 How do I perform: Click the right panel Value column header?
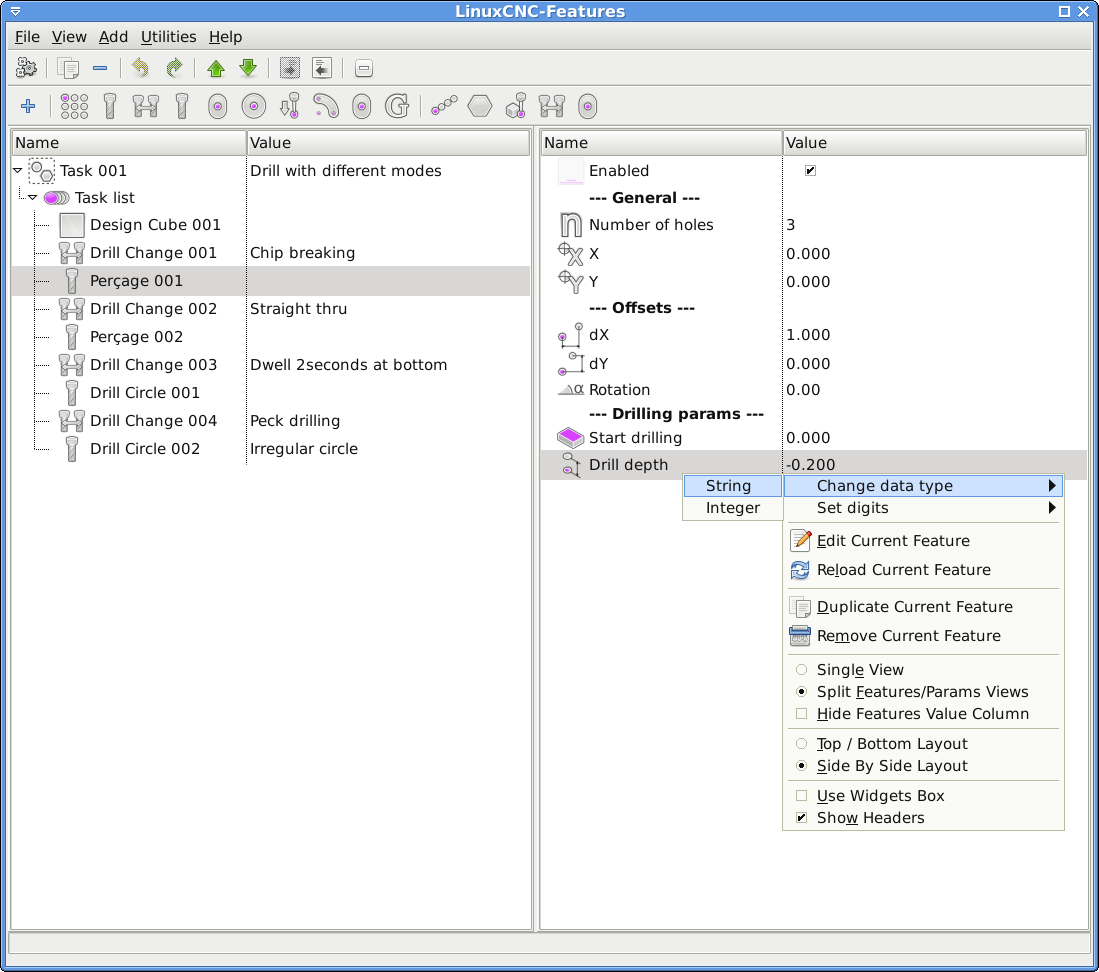point(934,143)
